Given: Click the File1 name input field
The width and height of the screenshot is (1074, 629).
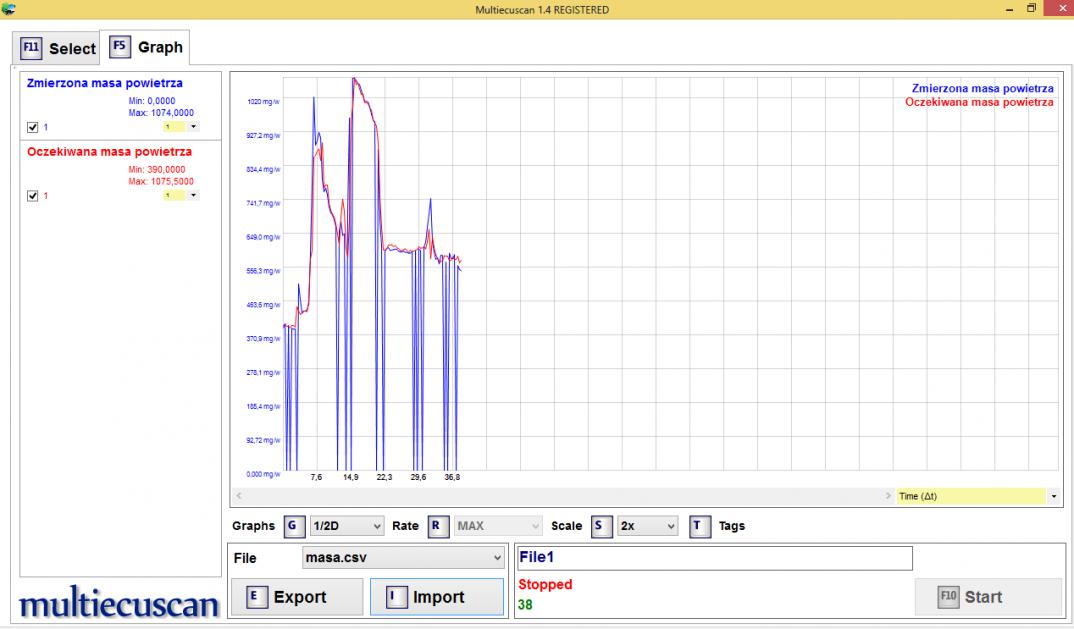Looking at the screenshot, I should pos(714,558).
